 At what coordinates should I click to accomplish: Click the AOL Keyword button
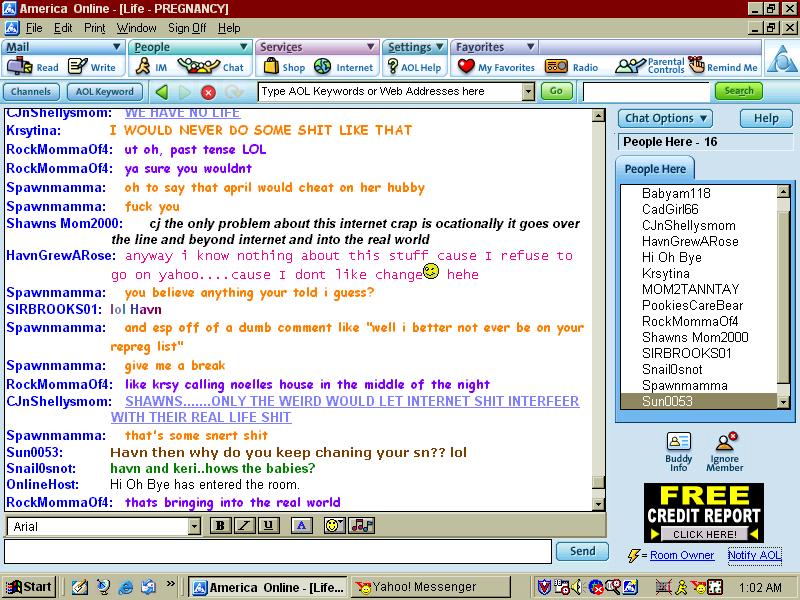pyautogui.click(x=104, y=92)
